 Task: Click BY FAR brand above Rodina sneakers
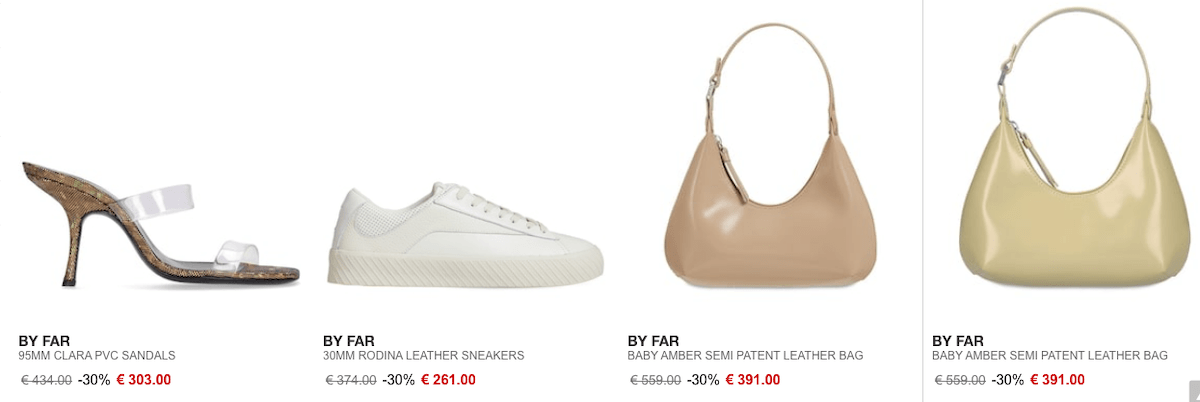pyautogui.click(x=349, y=341)
